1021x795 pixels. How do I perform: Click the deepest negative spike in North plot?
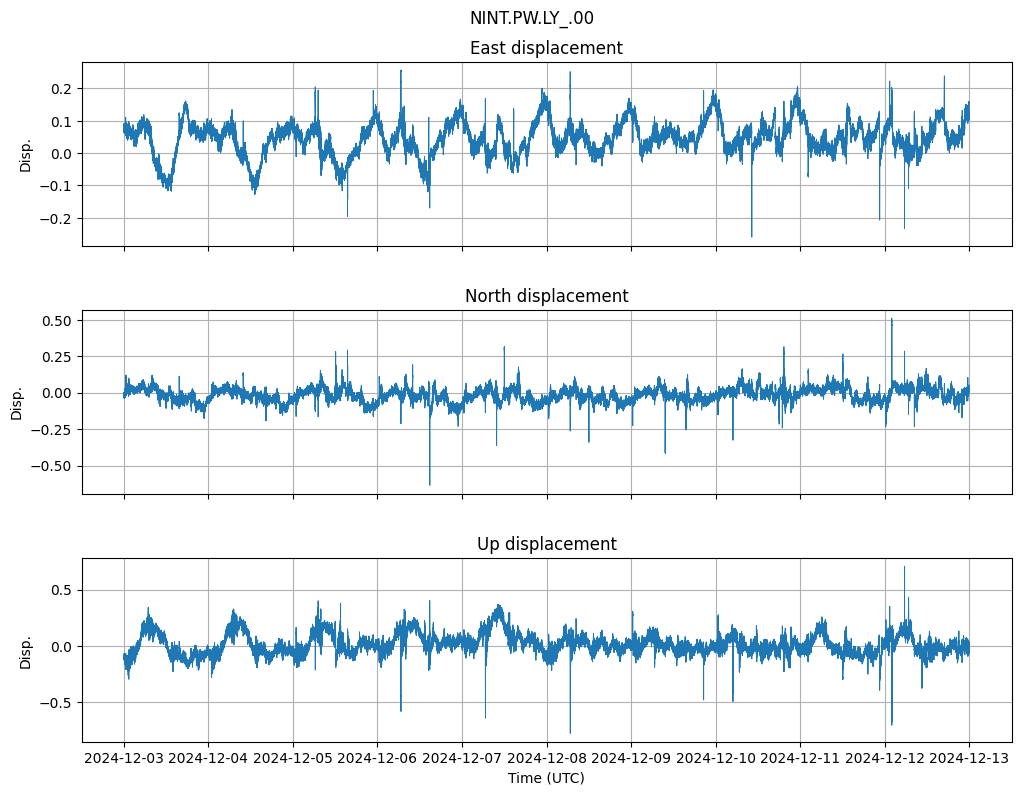(x=430, y=484)
